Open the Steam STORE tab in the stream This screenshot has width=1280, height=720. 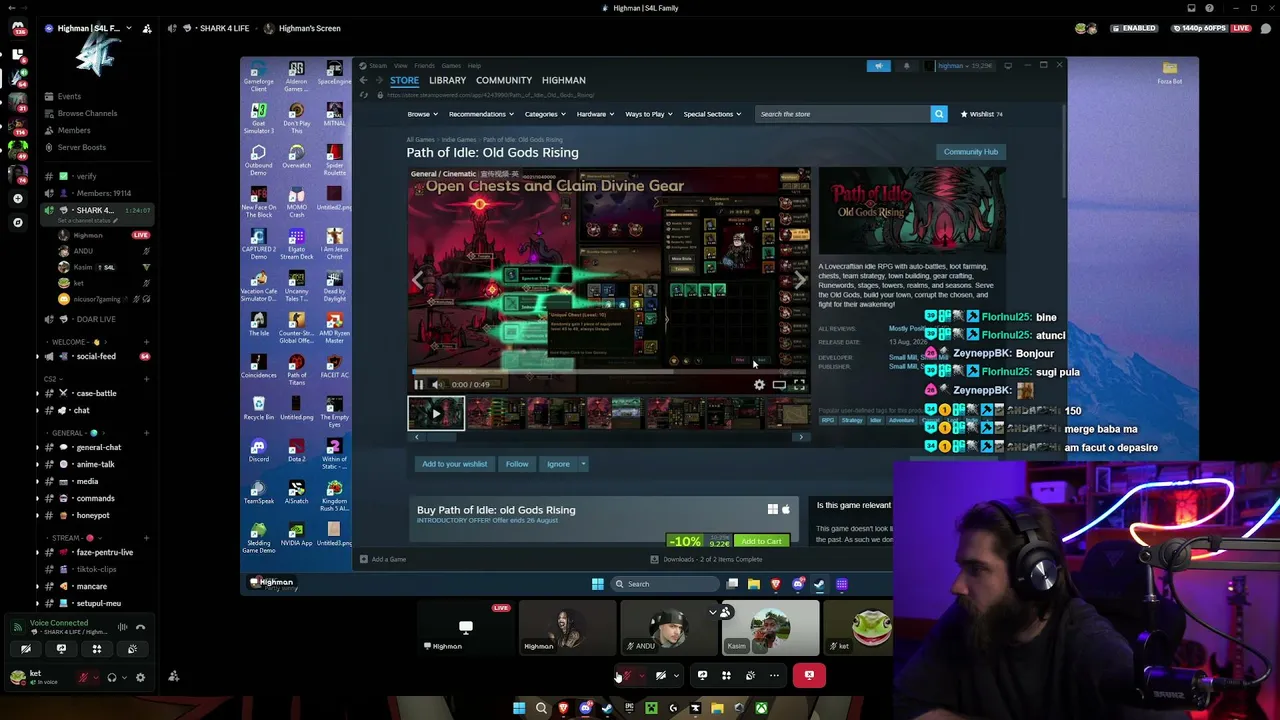click(404, 80)
